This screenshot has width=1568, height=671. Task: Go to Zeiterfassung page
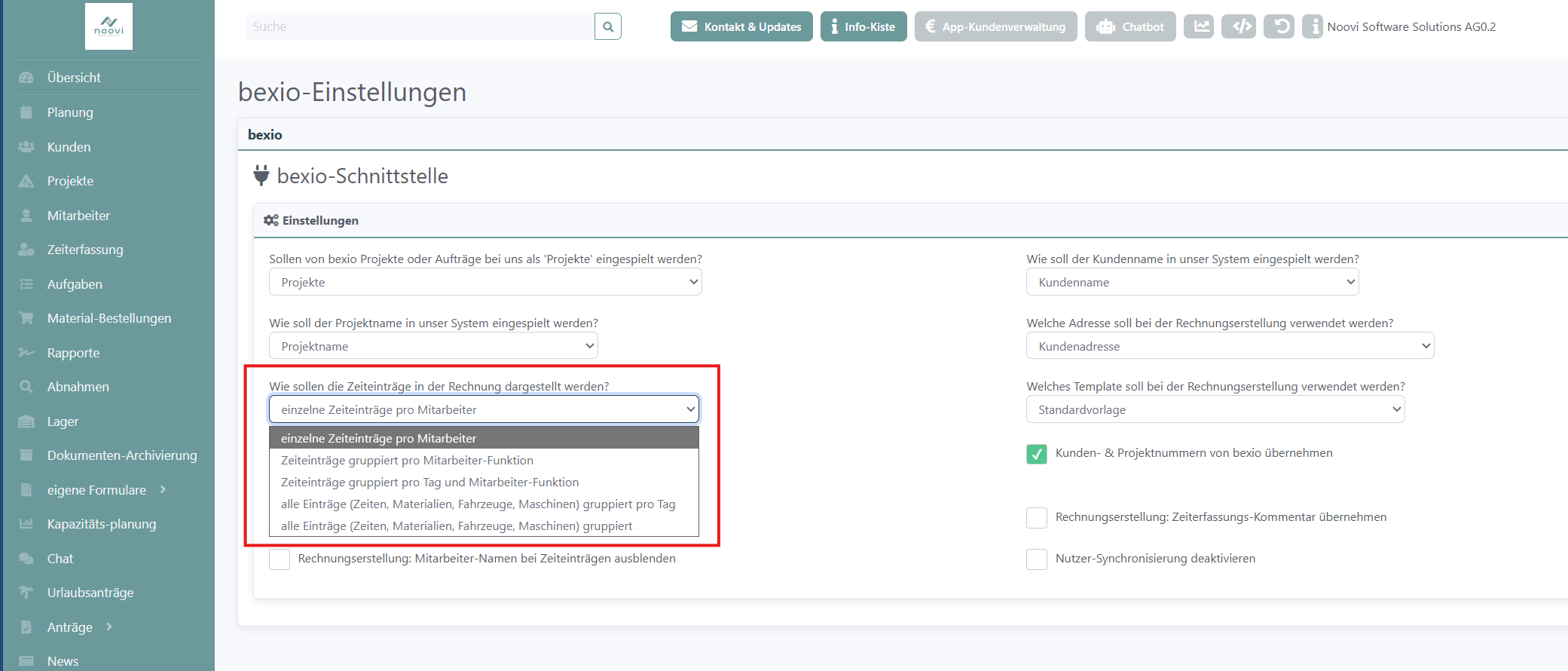[x=85, y=250]
